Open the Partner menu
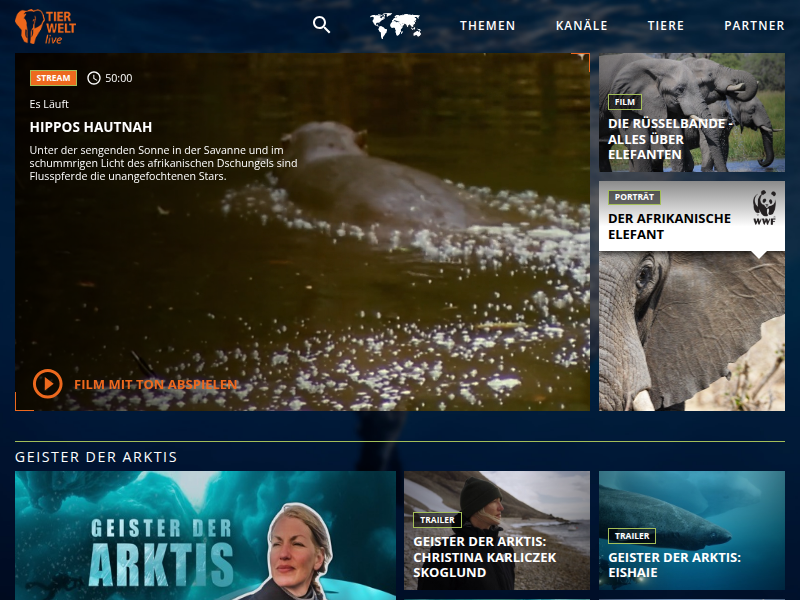 pos(754,26)
